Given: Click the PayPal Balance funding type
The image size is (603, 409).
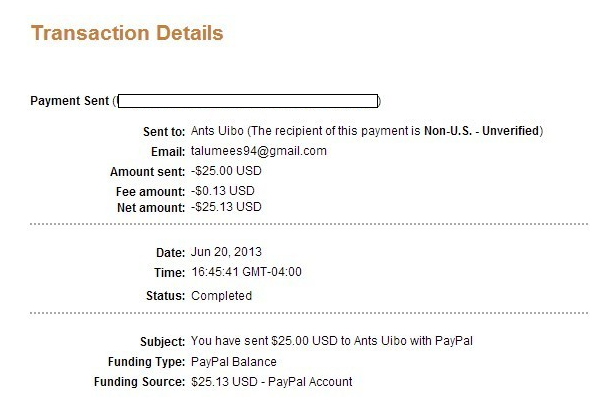Looking at the screenshot, I should (x=234, y=362).
